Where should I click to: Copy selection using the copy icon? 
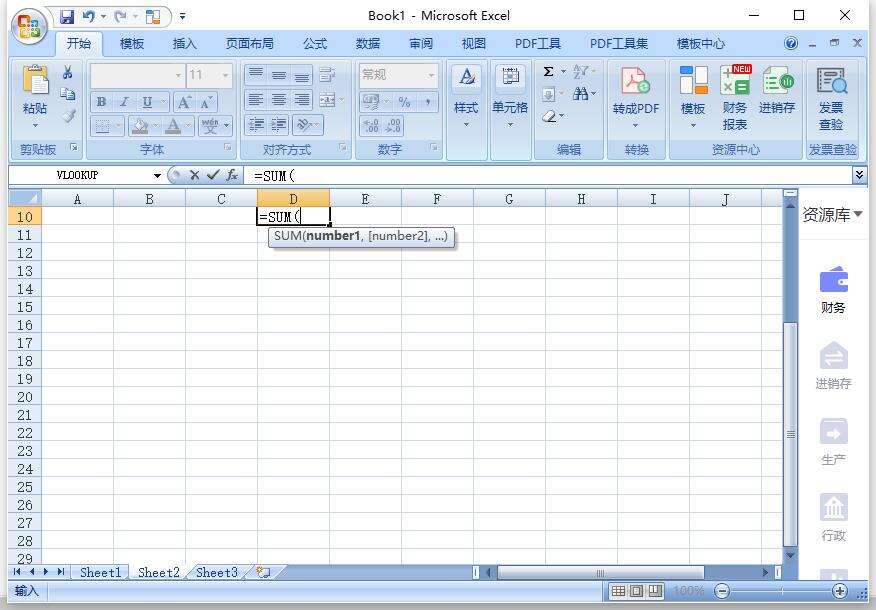point(68,94)
